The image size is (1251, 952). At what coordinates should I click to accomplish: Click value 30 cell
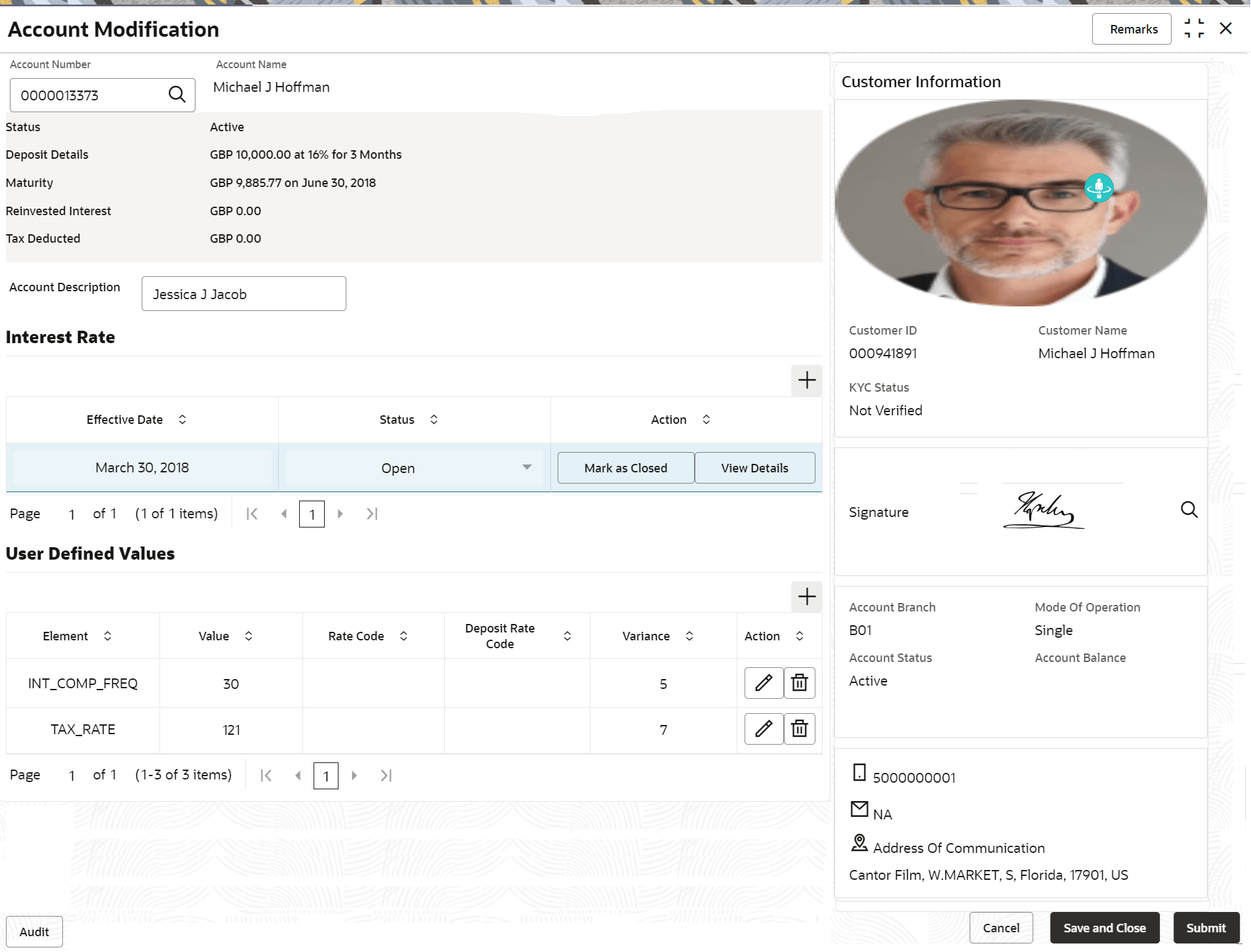tap(231, 684)
